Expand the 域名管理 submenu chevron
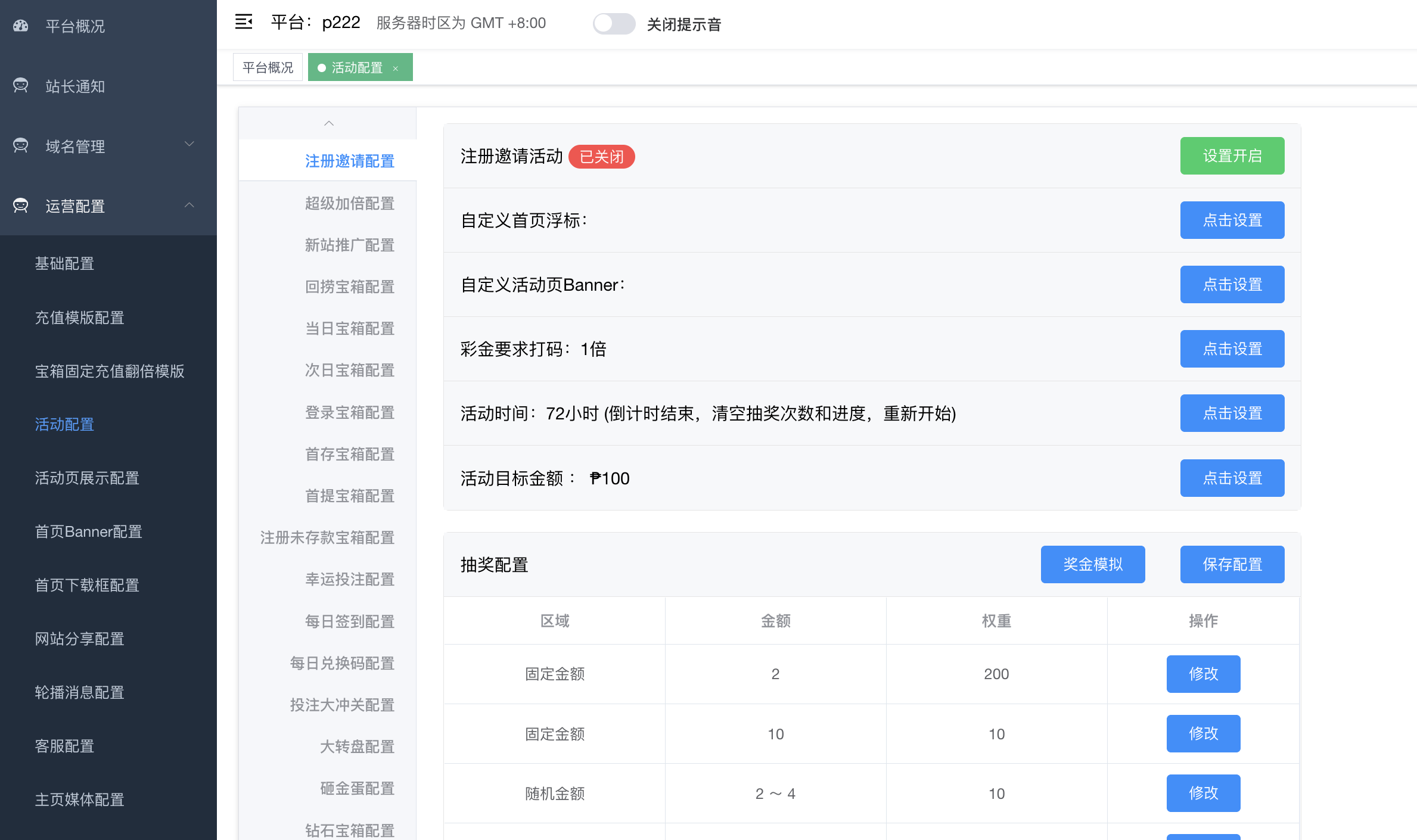This screenshot has height=840, width=1417. tap(189, 144)
